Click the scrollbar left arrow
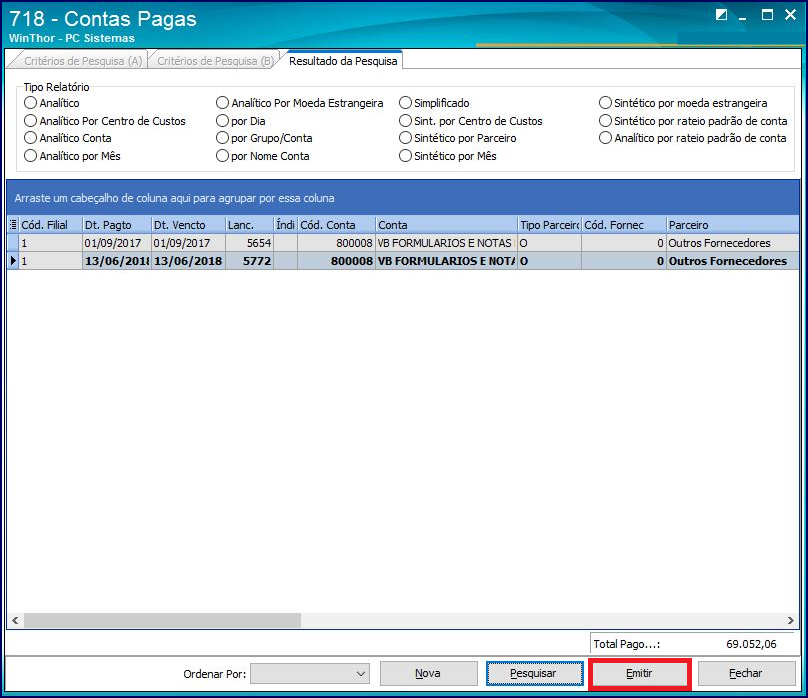This screenshot has width=808, height=698. tap(15, 620)
